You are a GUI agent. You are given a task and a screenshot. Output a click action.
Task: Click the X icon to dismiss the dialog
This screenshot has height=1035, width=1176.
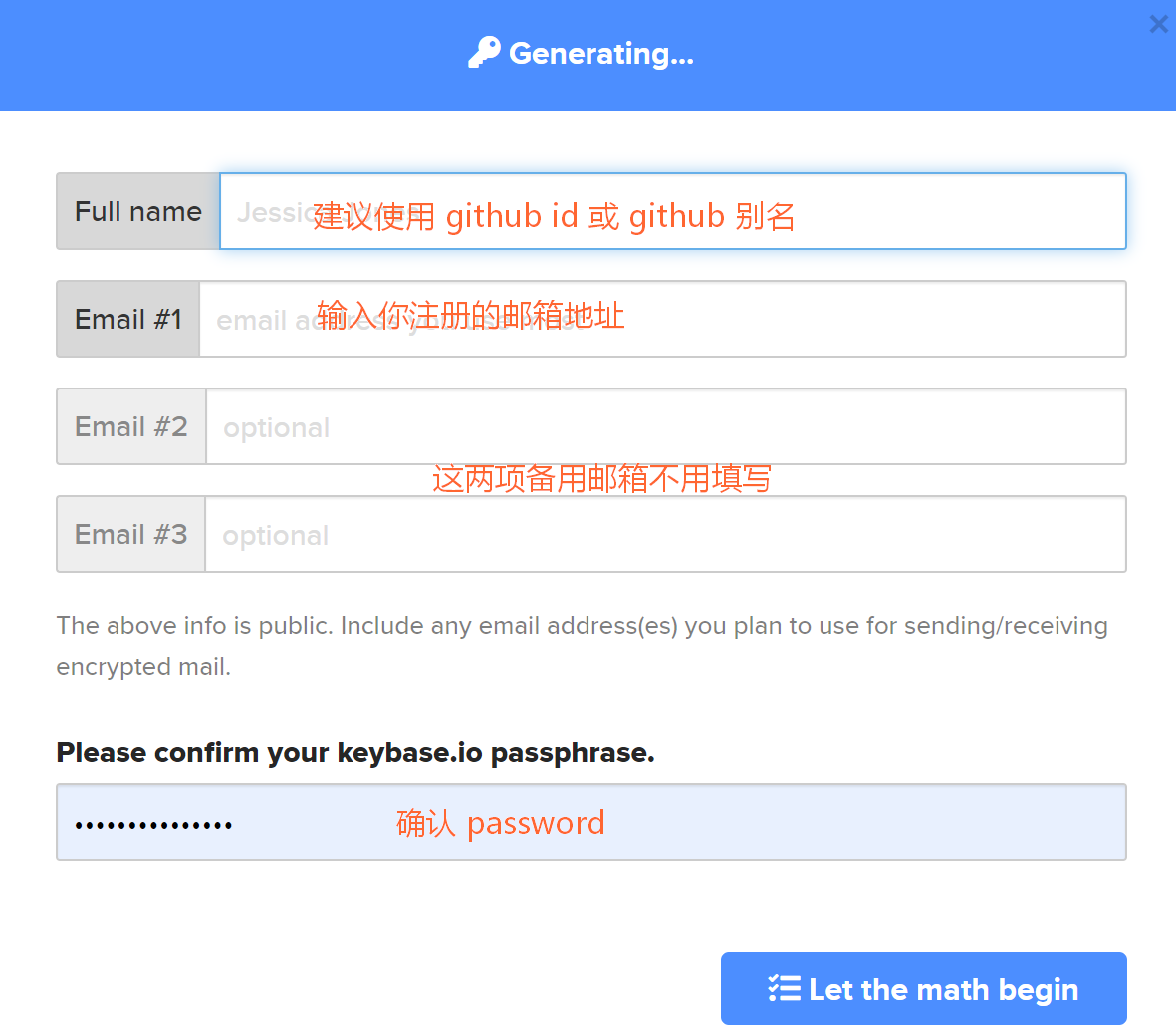pos(1158,23)
